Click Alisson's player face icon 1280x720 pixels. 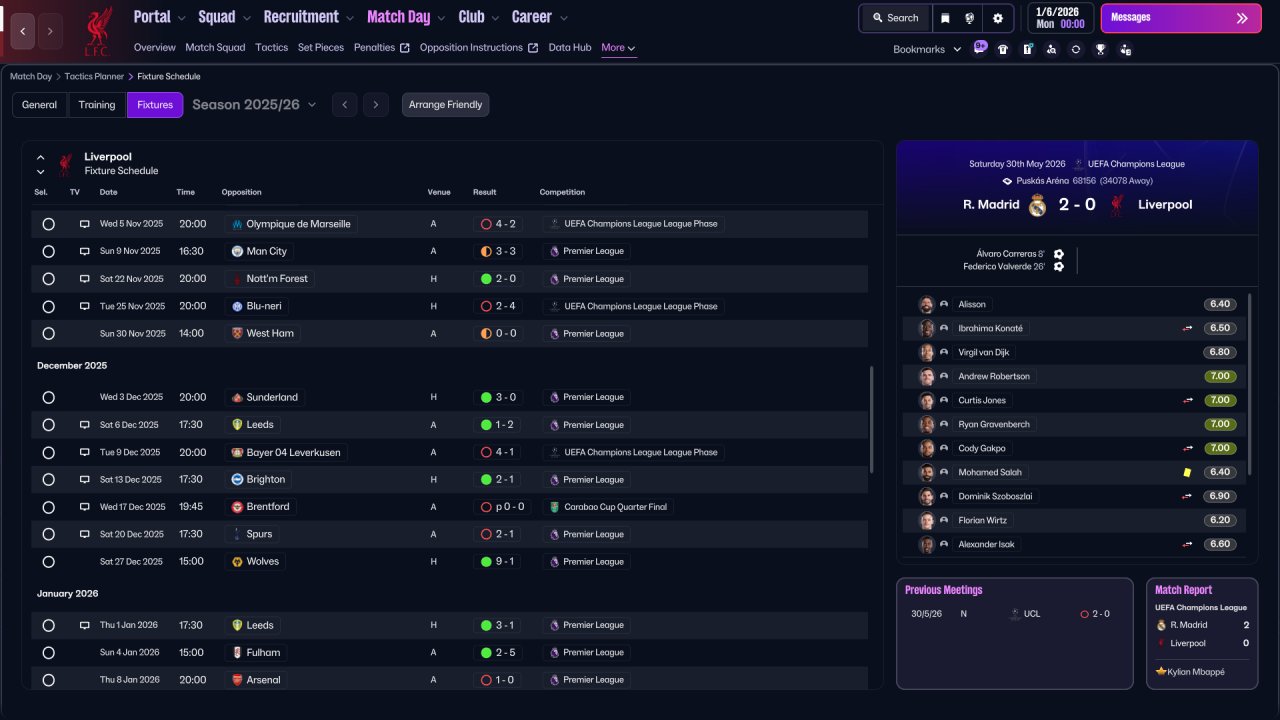927,304
